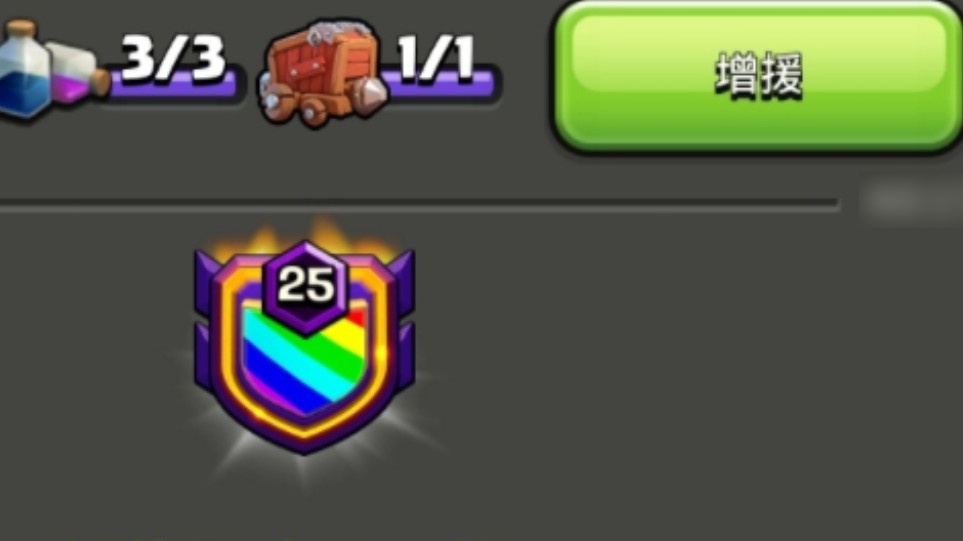Tap the 增援 text label
963x541 pixels.
[x=758, y=76]
